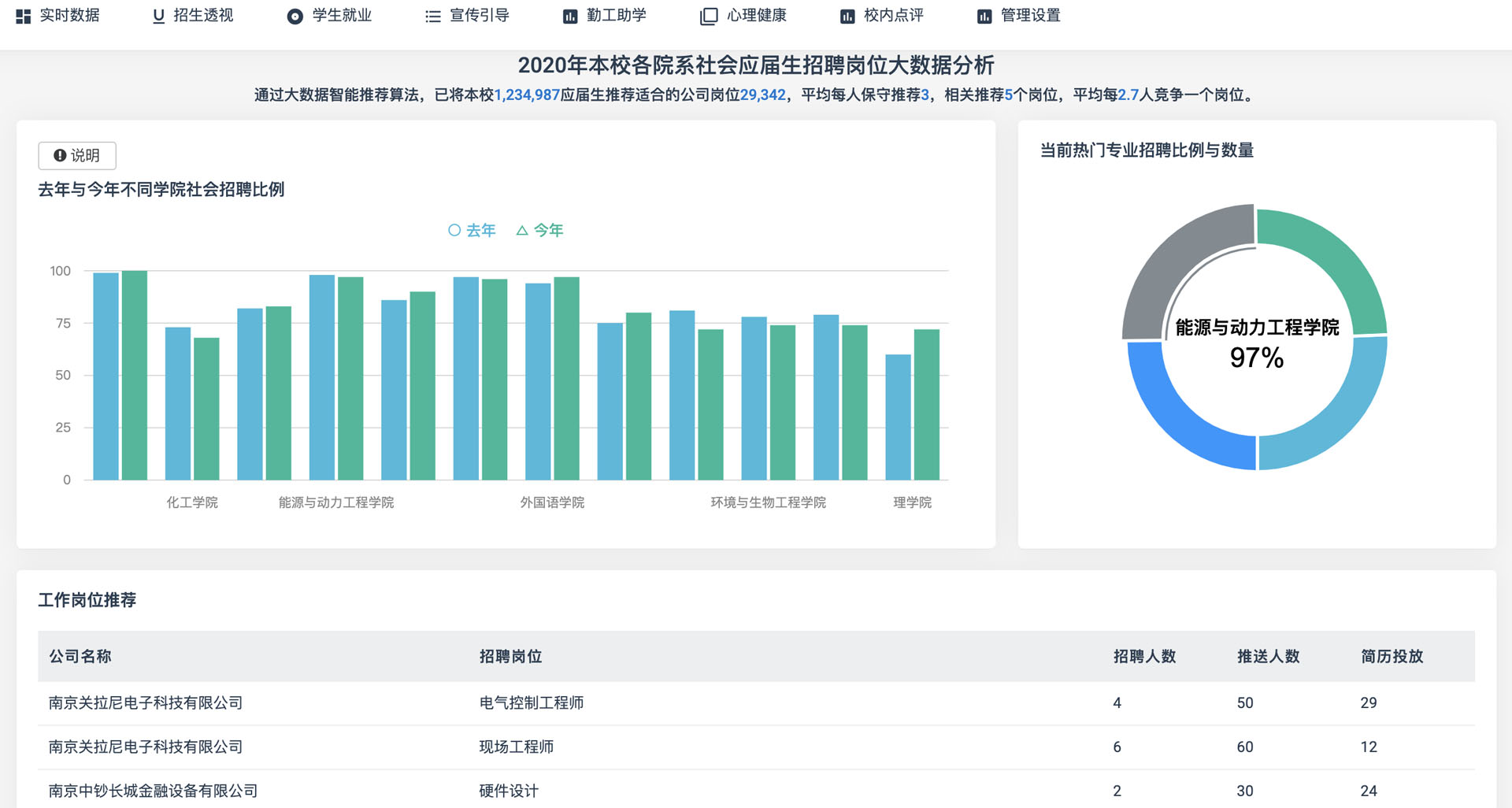Click the 硬件设计 job row
This screenshot has width=1512, height=808.
pyautogui.click(x=509, y=791)
